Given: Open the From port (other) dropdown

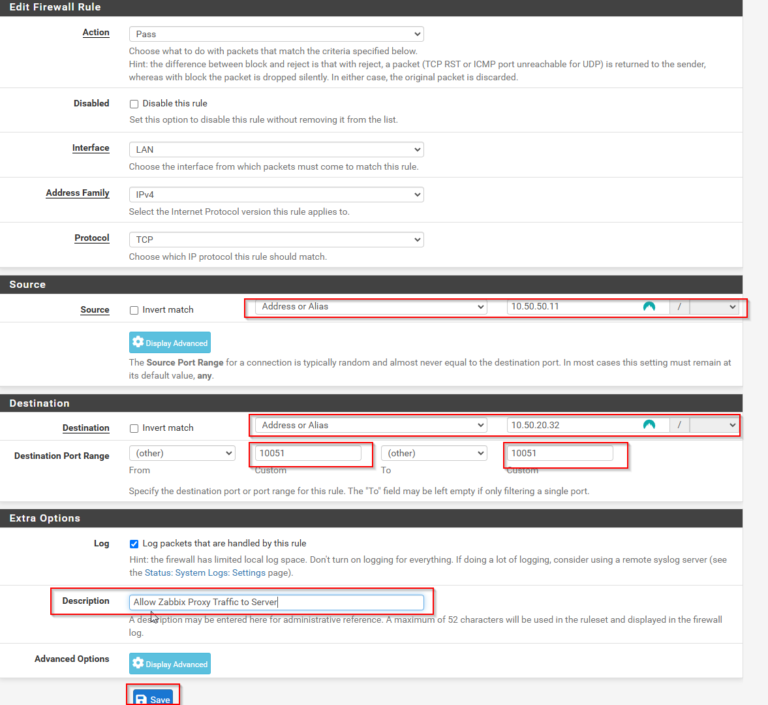Looking at the screenshot, I should pos(182,453).
